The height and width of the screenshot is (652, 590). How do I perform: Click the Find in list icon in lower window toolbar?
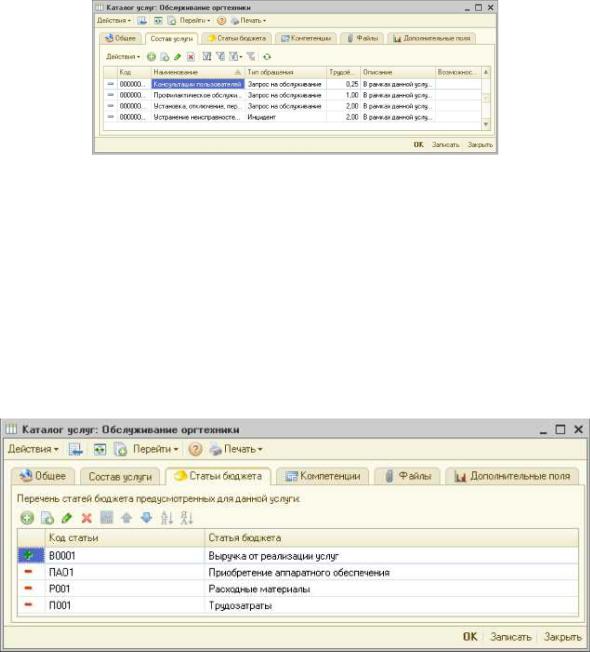[x=76, y=449]
